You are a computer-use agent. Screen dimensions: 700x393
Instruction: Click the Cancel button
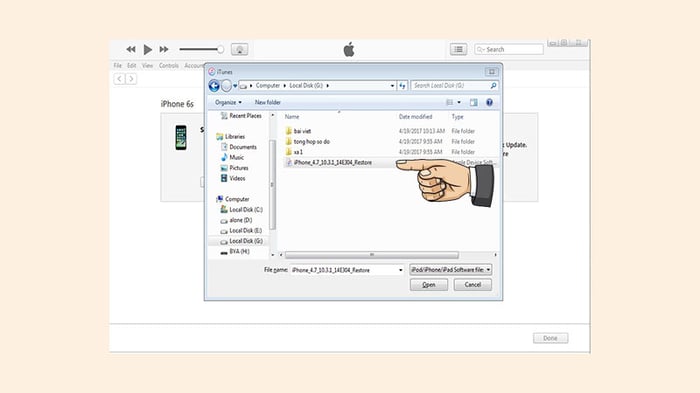[x=472, y=285]
